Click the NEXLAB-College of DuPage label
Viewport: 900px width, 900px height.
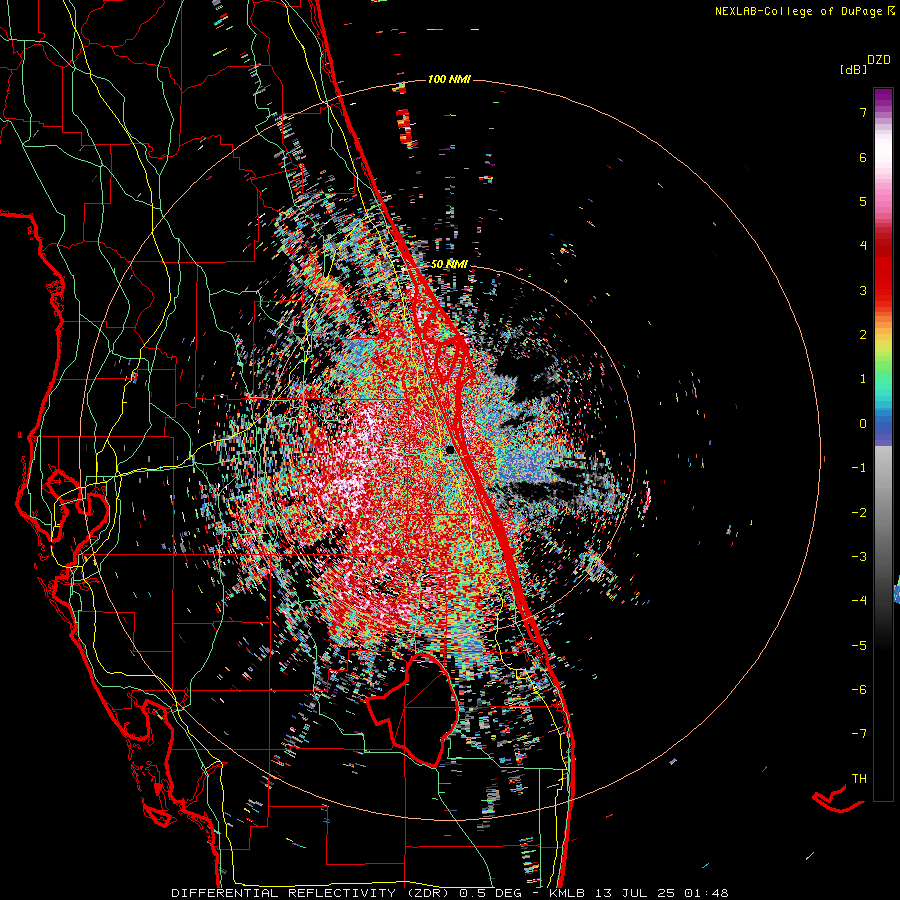(799, 11)
